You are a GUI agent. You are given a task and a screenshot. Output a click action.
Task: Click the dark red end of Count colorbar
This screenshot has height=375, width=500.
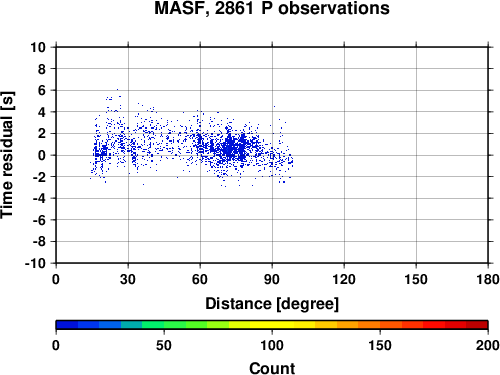[477, 325]
